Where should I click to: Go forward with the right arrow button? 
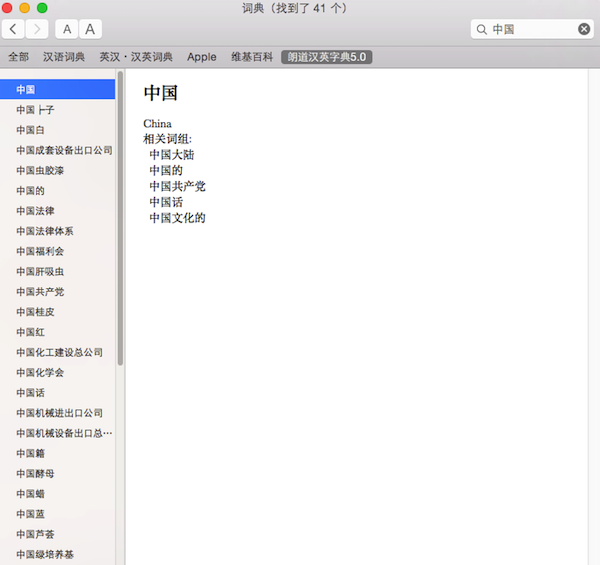(37, 29)
